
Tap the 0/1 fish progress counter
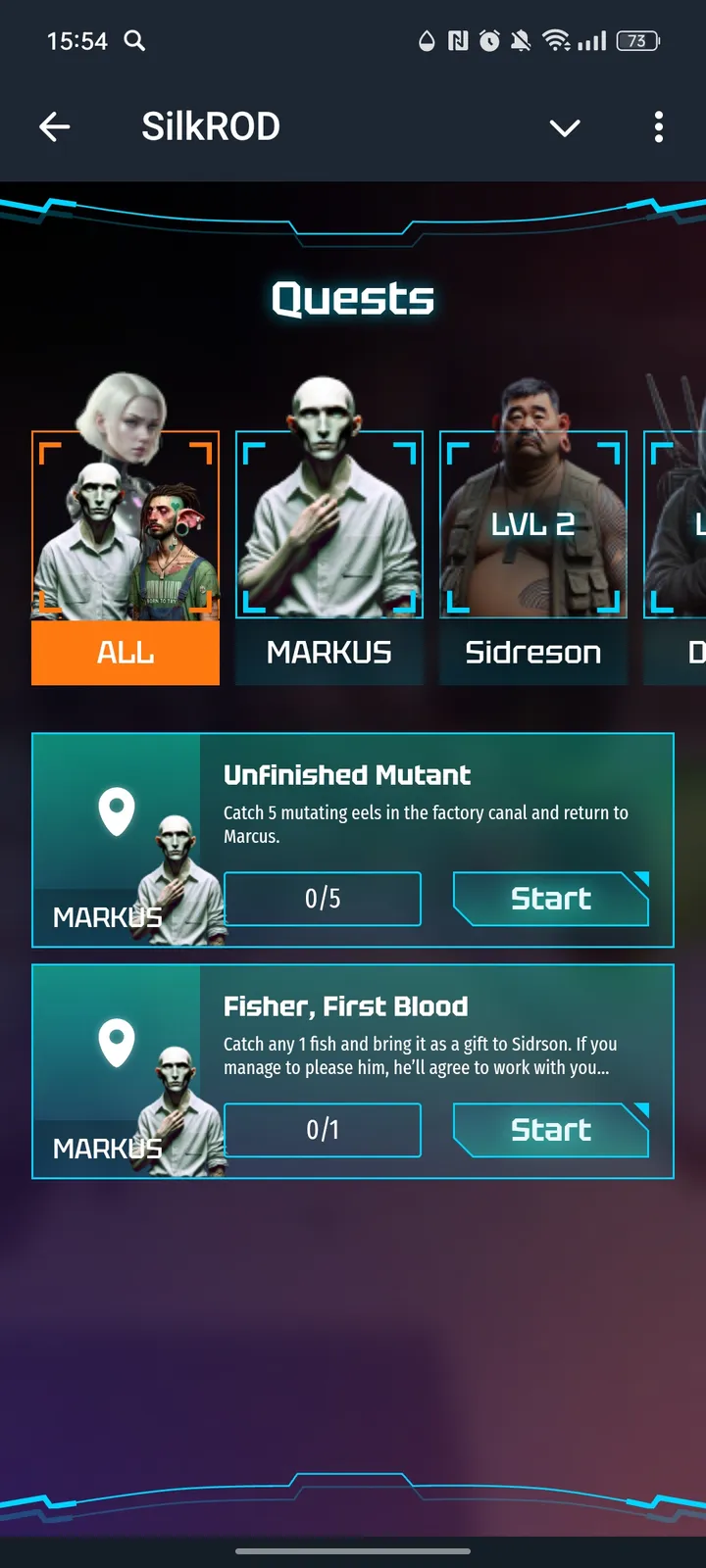(x=323, y=1130)
